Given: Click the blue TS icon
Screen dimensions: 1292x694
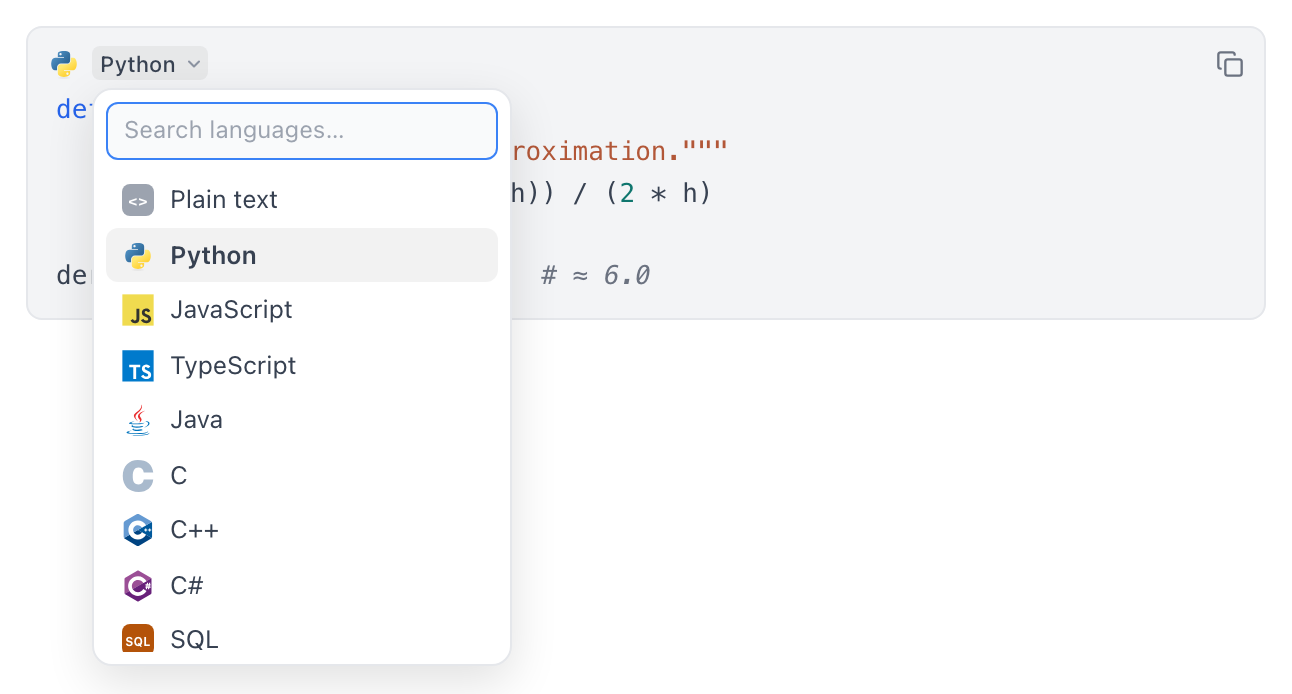Looking at the screenshot, I should (x=138, y=365).
